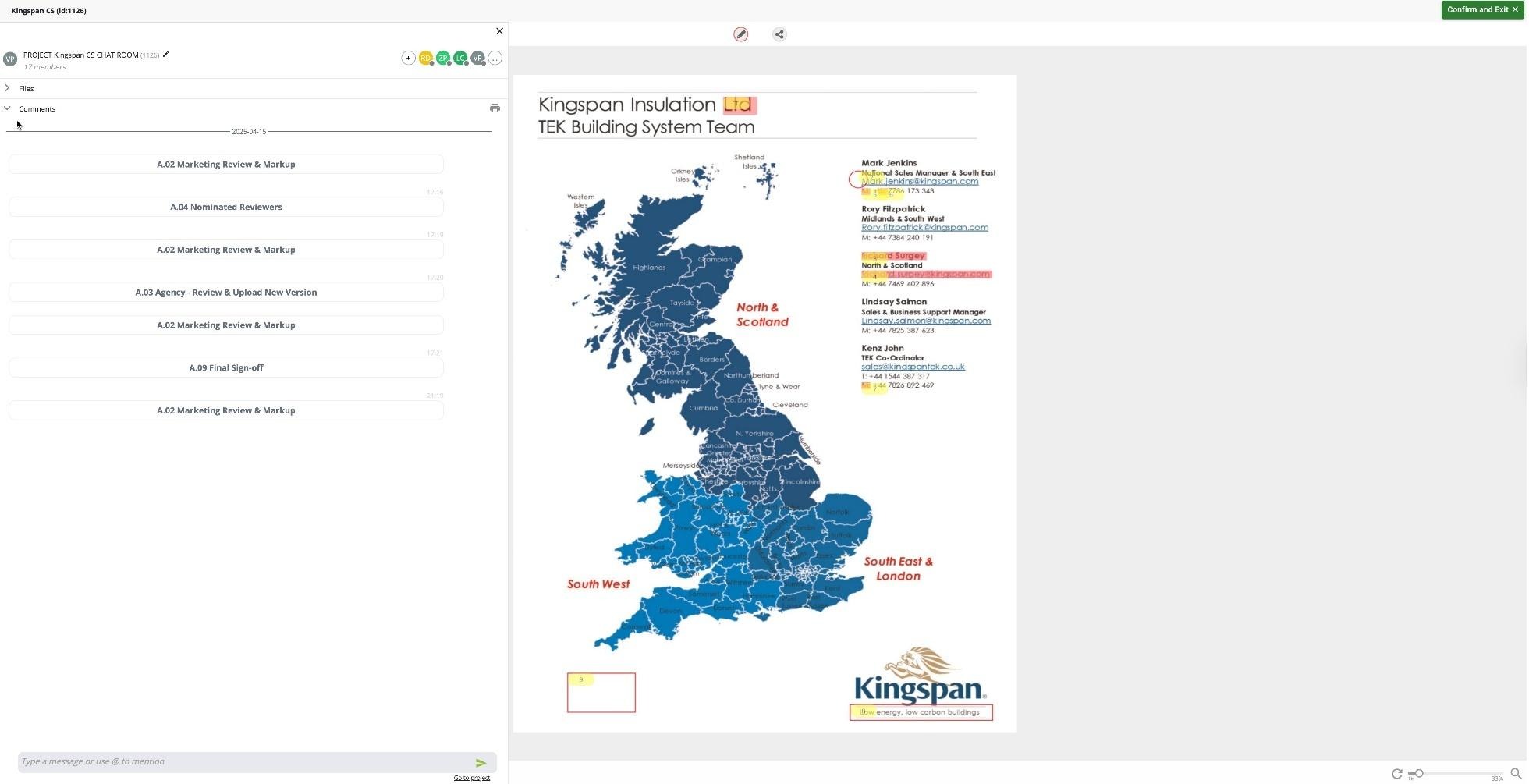Click the TEK Building System Team heading
Image resolution: width=1529 pixels, height=784 pixels.
pyautogui.click(x=646, y=127)
